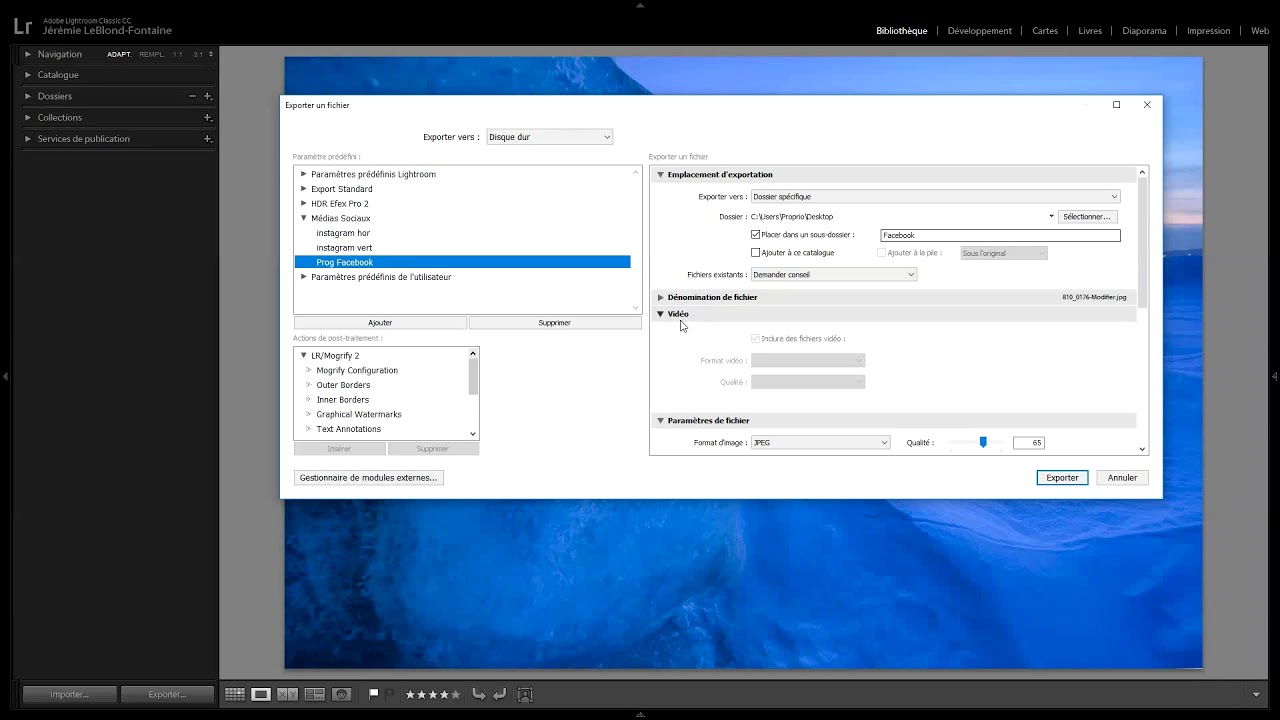Click the Qualité value field showing 65
Viewport: 1280px width, 720px height.
pyautogui.click(x=1028, y=442)
